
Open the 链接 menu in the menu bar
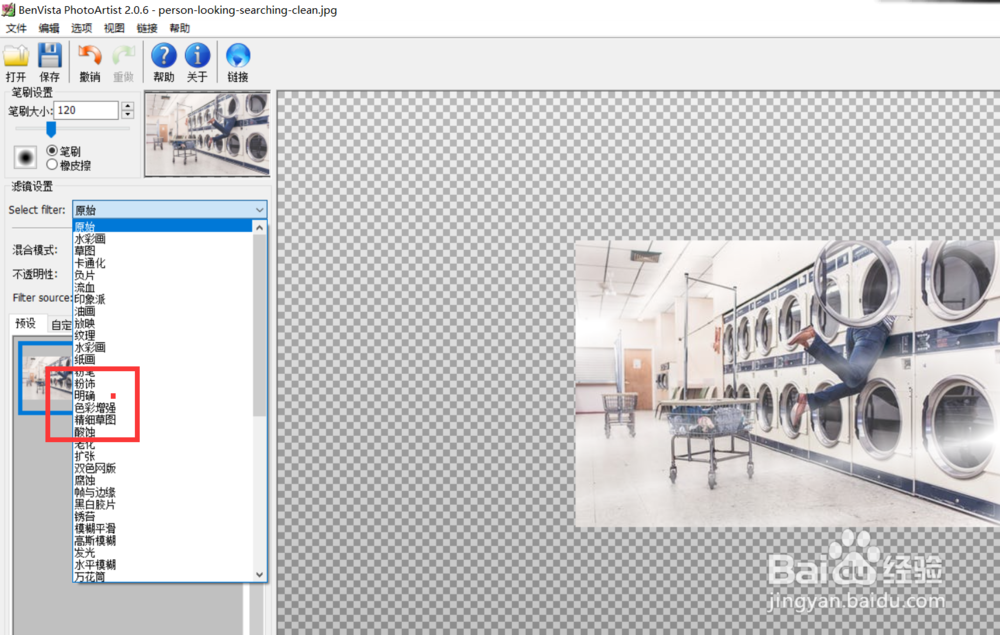click(x=147, y=28)
